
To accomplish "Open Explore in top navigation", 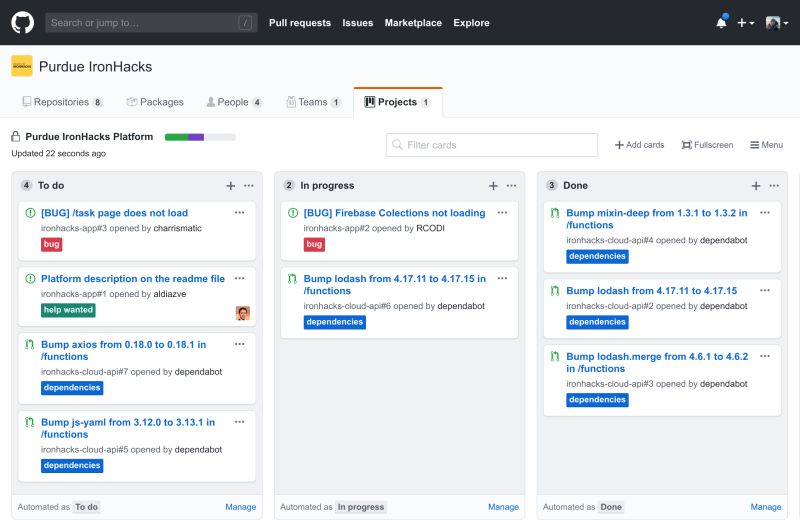I will 471,23.
